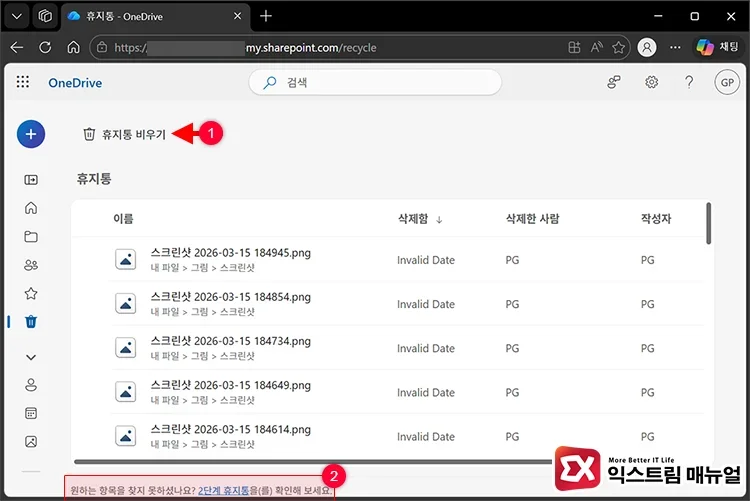The image size is (750, 501).
Task: Open the calendar icon in sidebar
Action: point(31,413)
